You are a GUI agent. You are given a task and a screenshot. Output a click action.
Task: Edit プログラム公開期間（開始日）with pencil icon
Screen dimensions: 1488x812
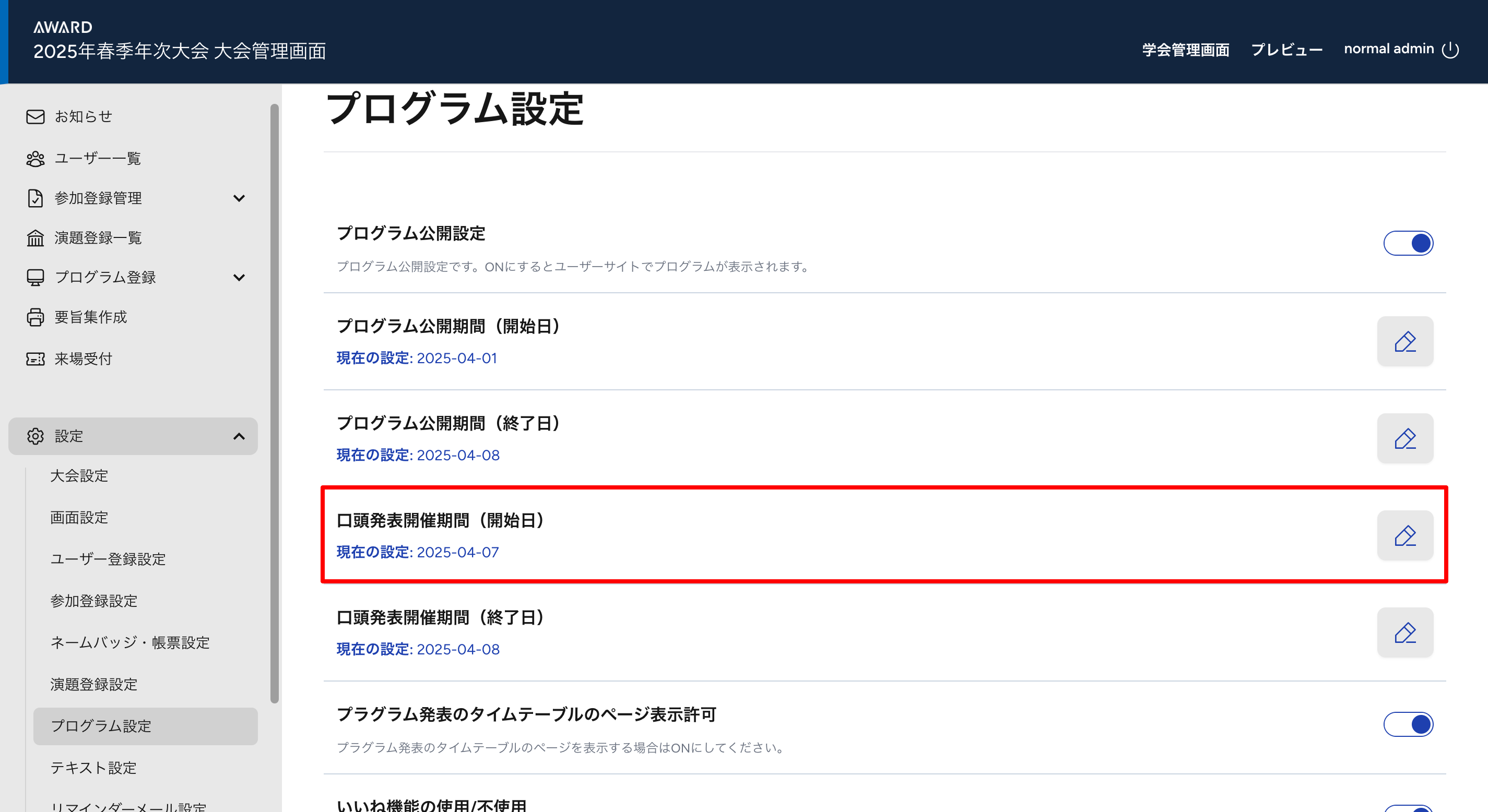[x=1405, y=341]
